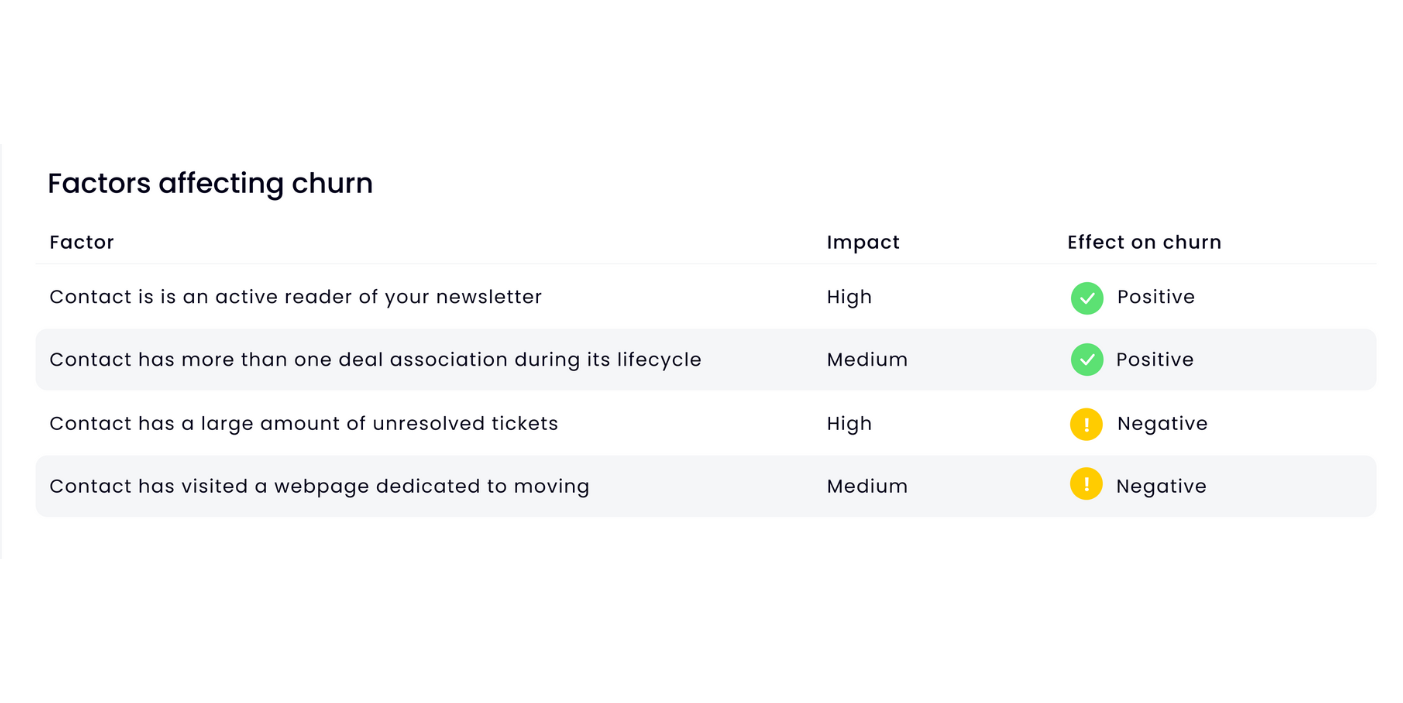
Task: Click the green checkmark icon for newsletter reader
Action: tap(1087, 298)
